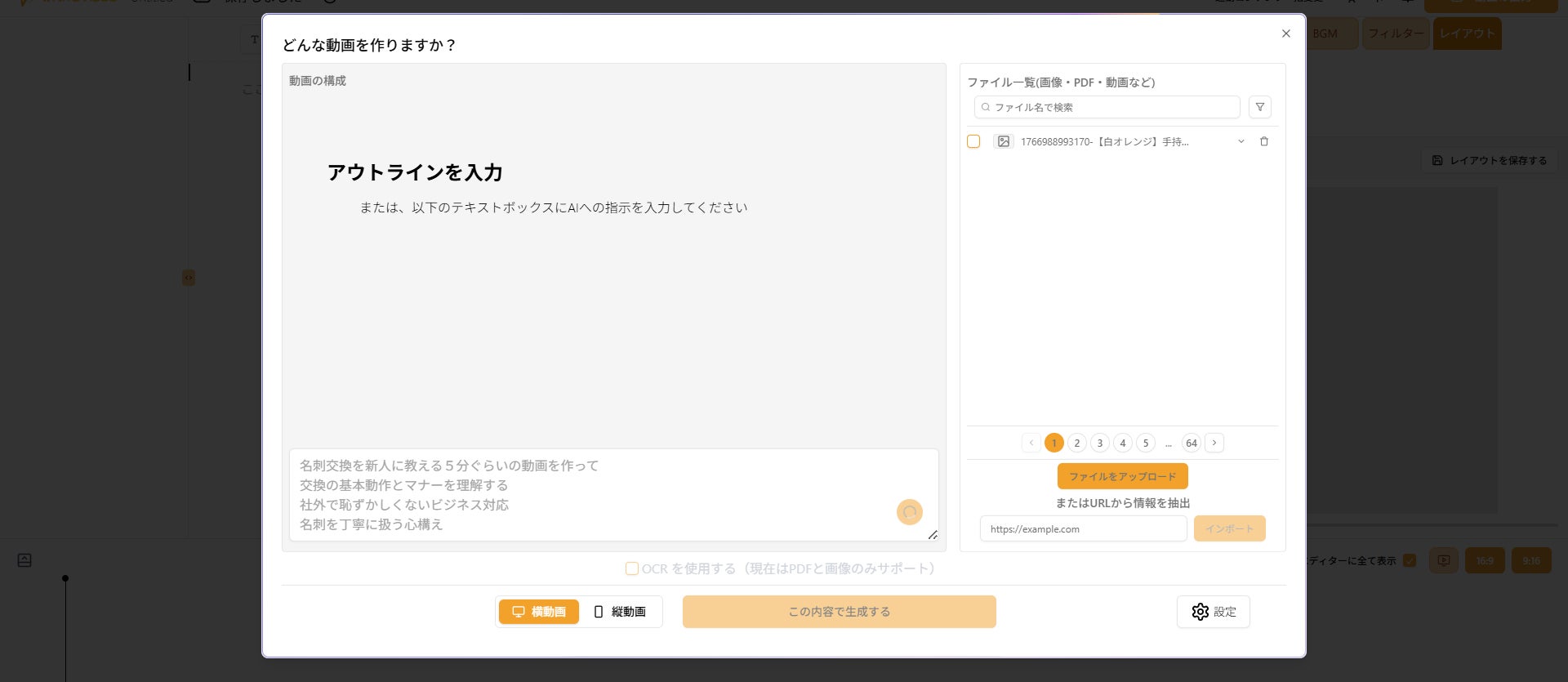Select 9:16 aspect ratio in background editor
The width and height of the screenshot is (1568, 682).
[1531, 561]
